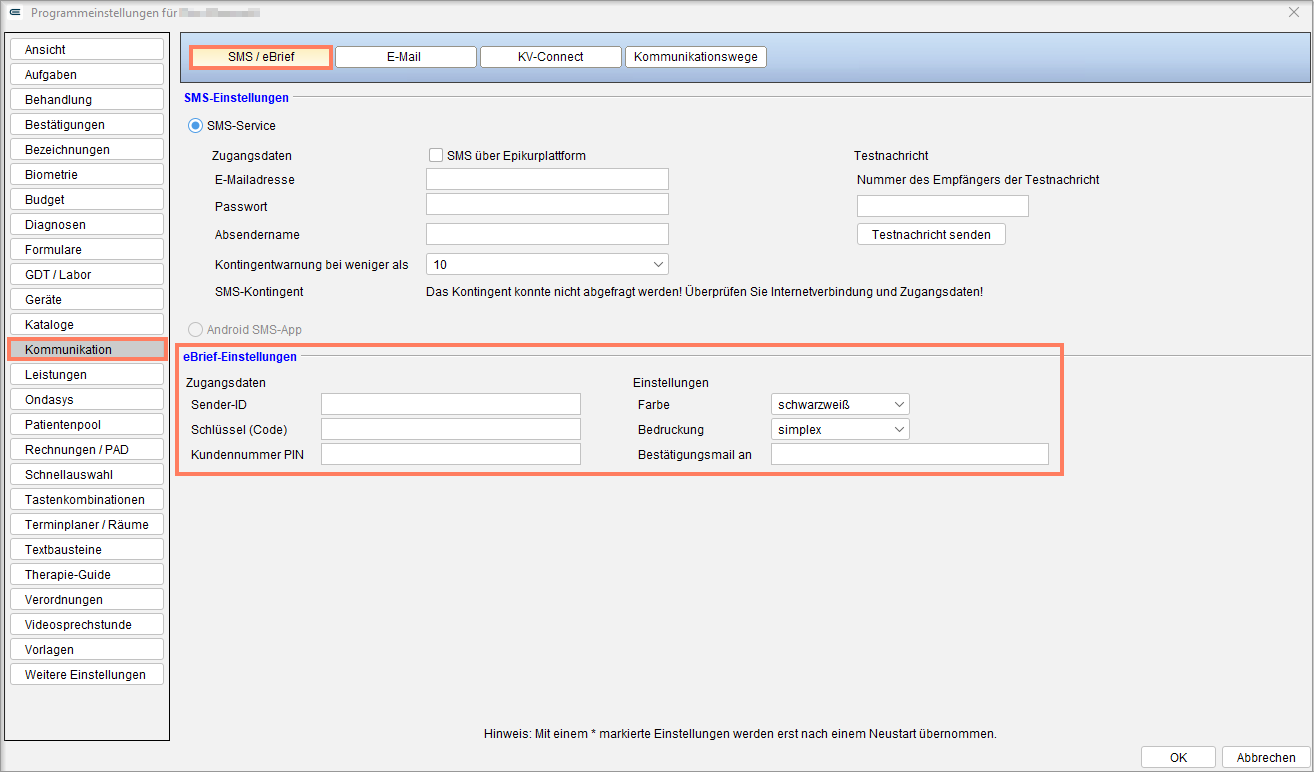Click Testnachricht senden button
Viewport: 1314px width, 772px height.
(931, 234)
